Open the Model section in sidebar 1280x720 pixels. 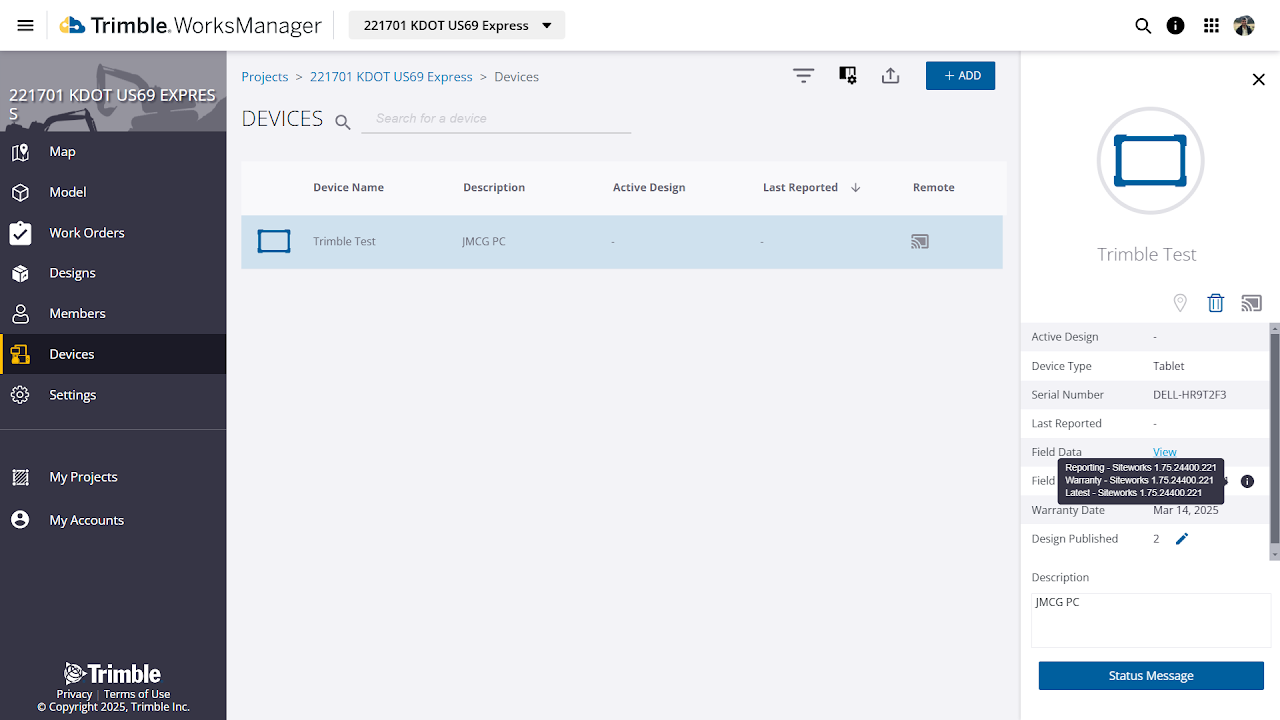[113, 192]
